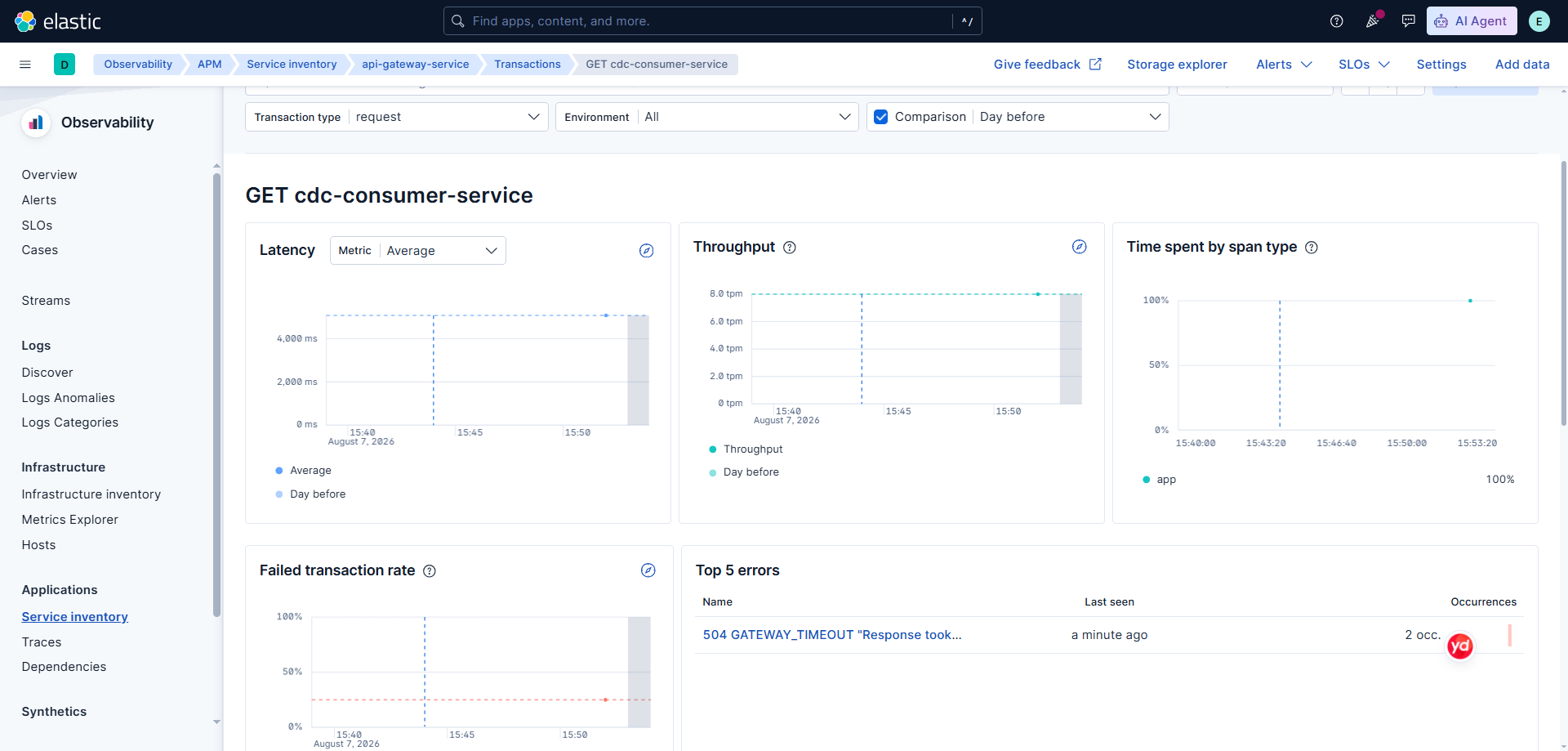Click the GET cdc-consumer-service breadcrumb
This screenshot has width=1568, height=751.
pos(657,65)
